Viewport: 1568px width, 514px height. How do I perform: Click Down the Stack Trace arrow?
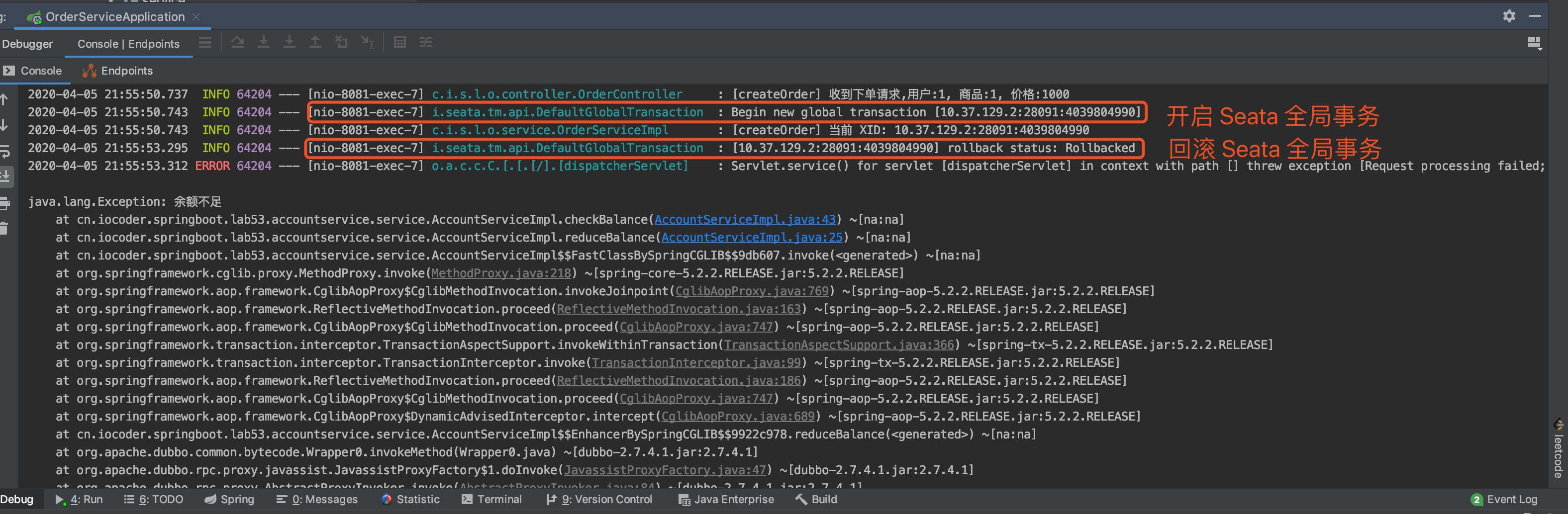click(x=4, y=125)
